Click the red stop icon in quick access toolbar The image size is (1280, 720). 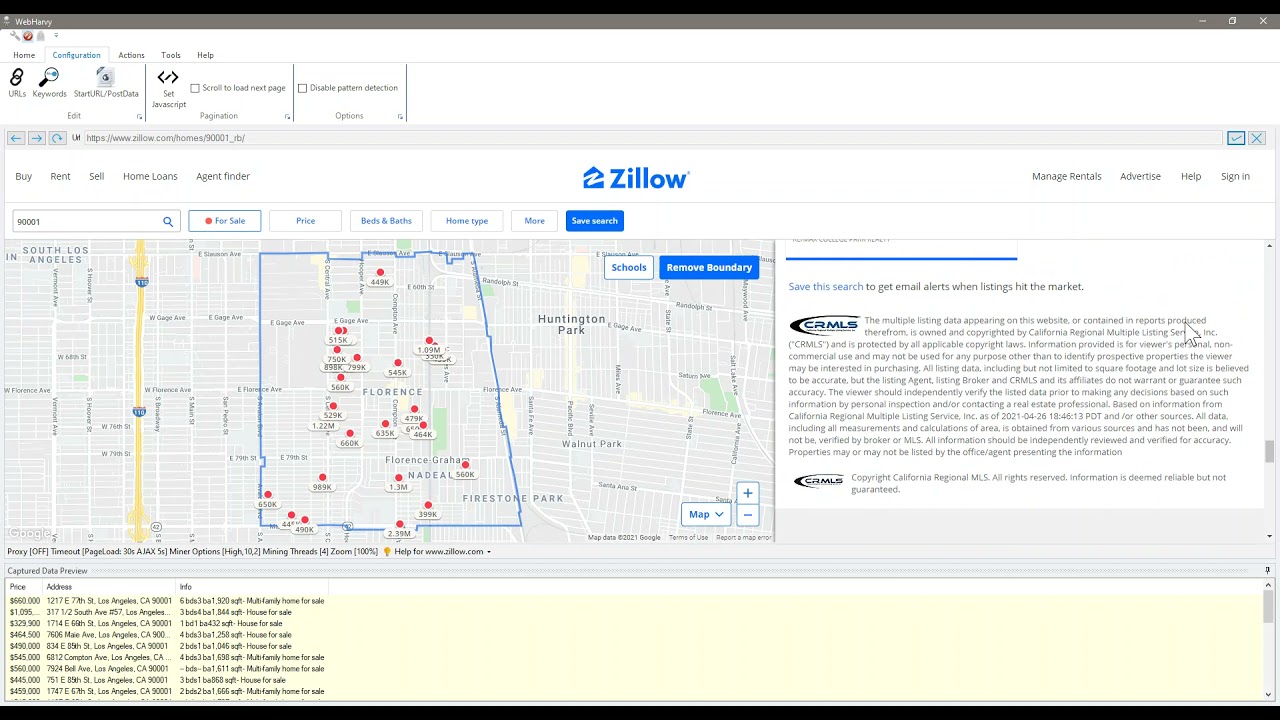[x=28, y=36]
